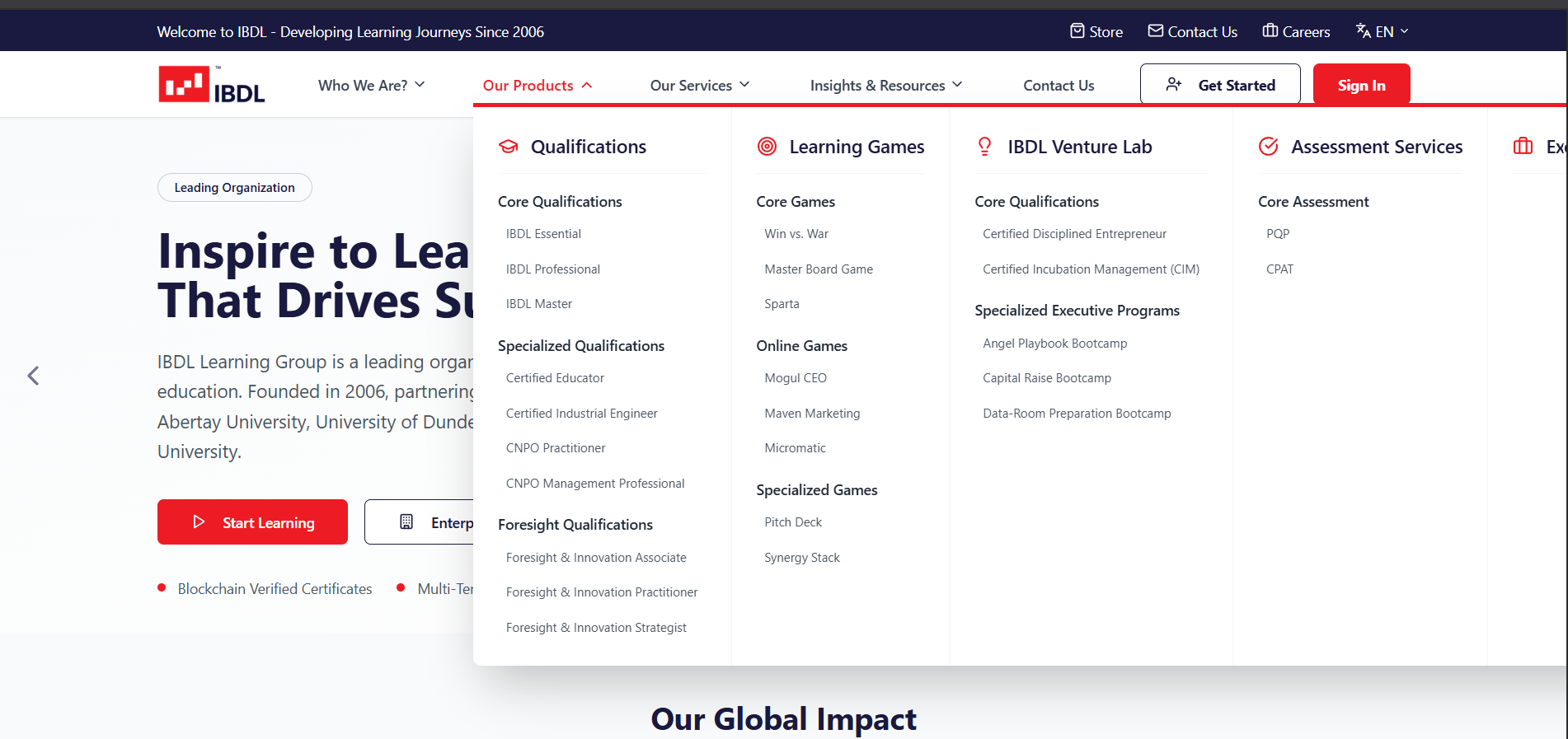Click the Contact Us envelope icon

pyautogui.click(x=1155, y=31)
